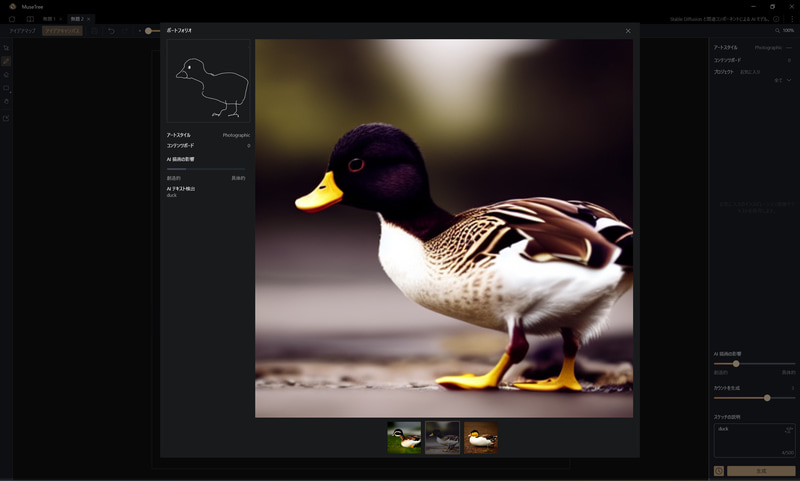Click the info icon near Stable Diffusion text
This screenshot has height=481, width=800.
[776, 19]
